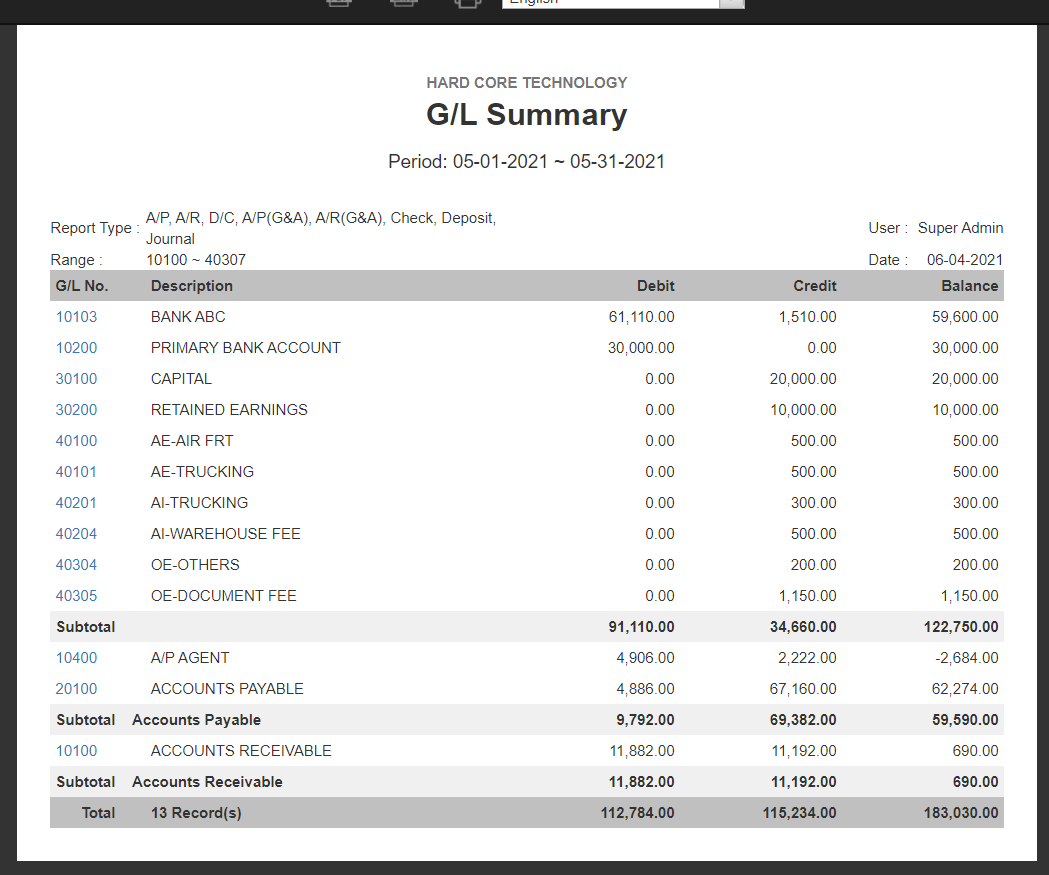The image size is (1049, 875).
Task: Click the User value Super Admin
Action: (960, 228)
